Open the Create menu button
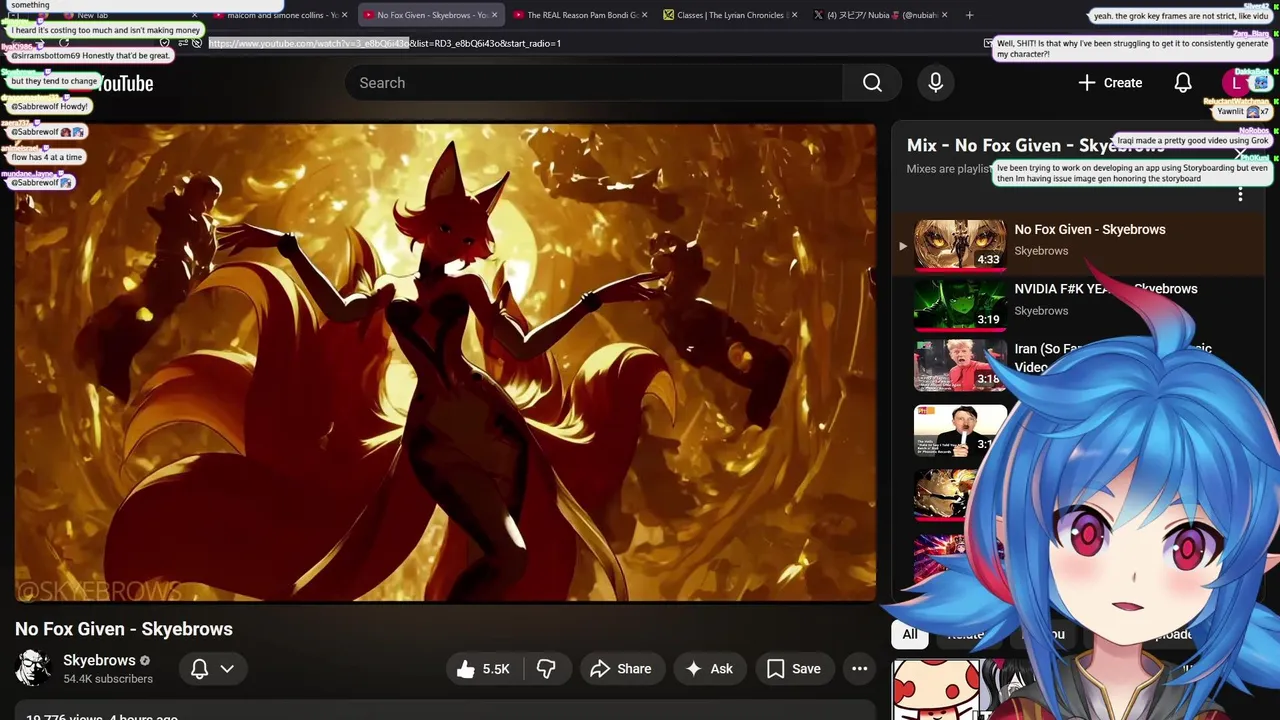Screen dimensions: 1280x720 [x=1110, y=83]
